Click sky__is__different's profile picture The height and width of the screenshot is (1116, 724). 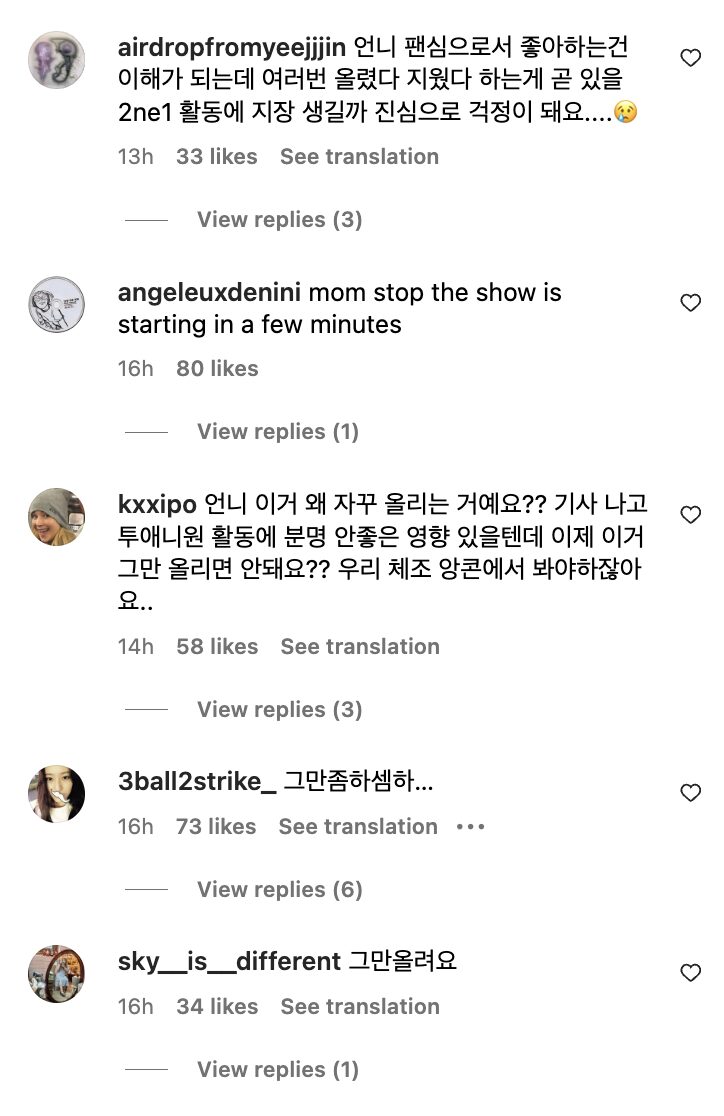point(56,973)
